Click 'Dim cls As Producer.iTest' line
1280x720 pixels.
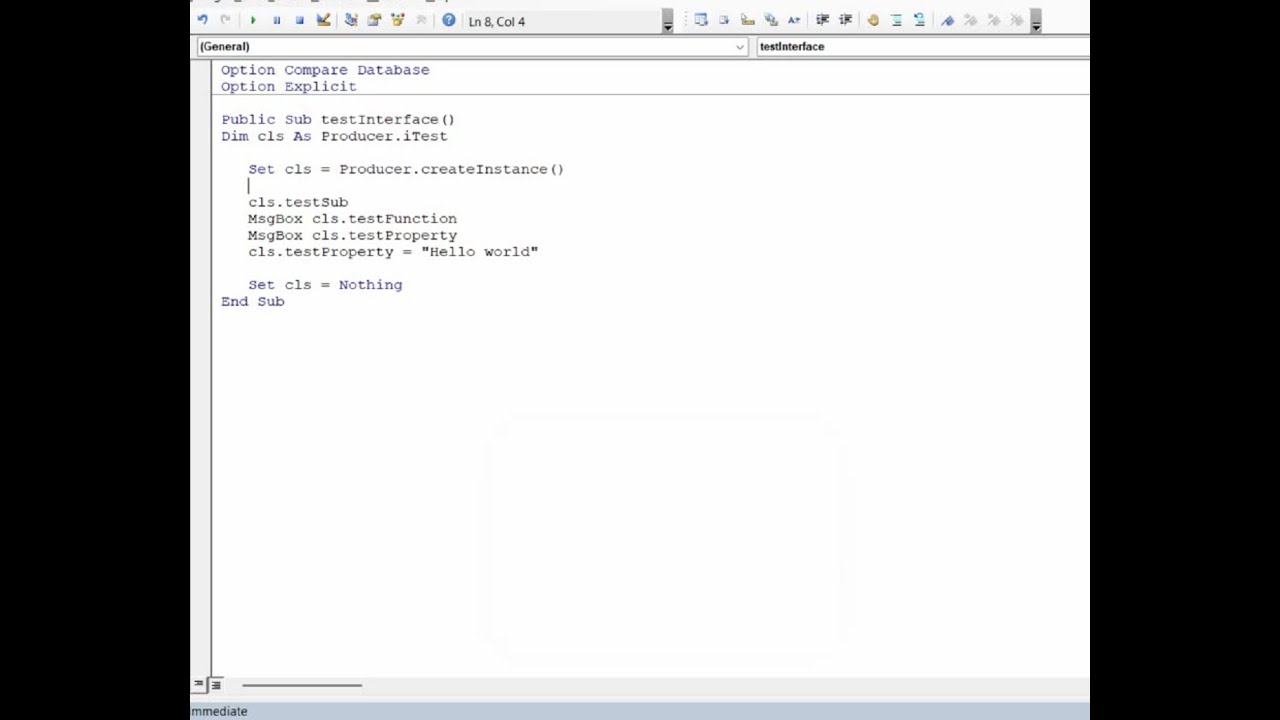point(334,136)
